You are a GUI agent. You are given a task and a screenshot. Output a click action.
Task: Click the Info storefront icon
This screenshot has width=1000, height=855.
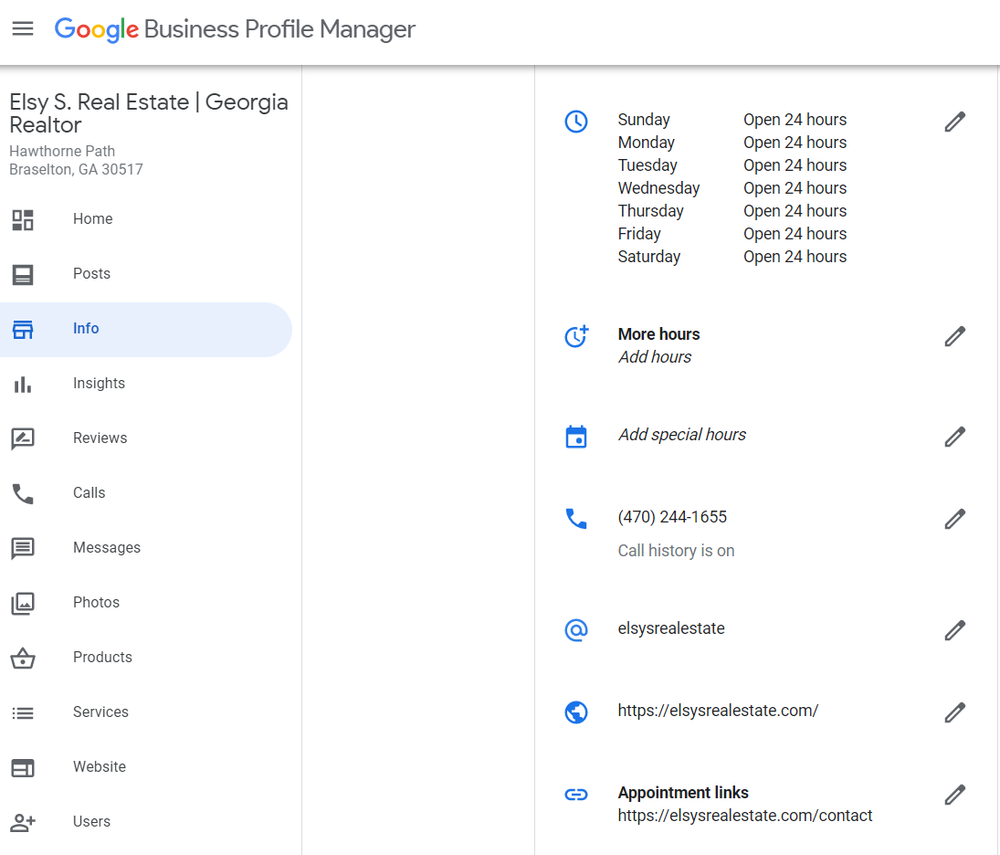pyautogui.click(x=23, y=330)
